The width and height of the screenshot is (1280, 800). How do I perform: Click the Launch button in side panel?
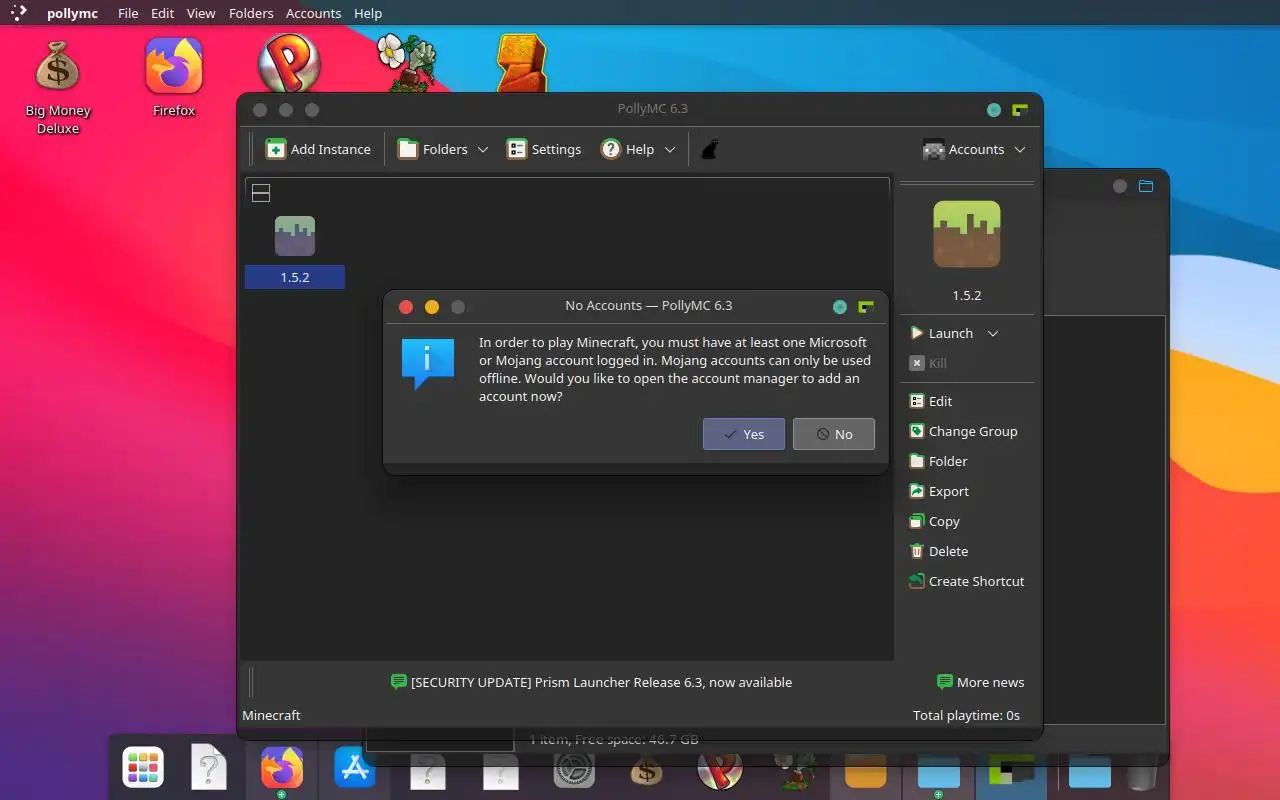point(942,333)
